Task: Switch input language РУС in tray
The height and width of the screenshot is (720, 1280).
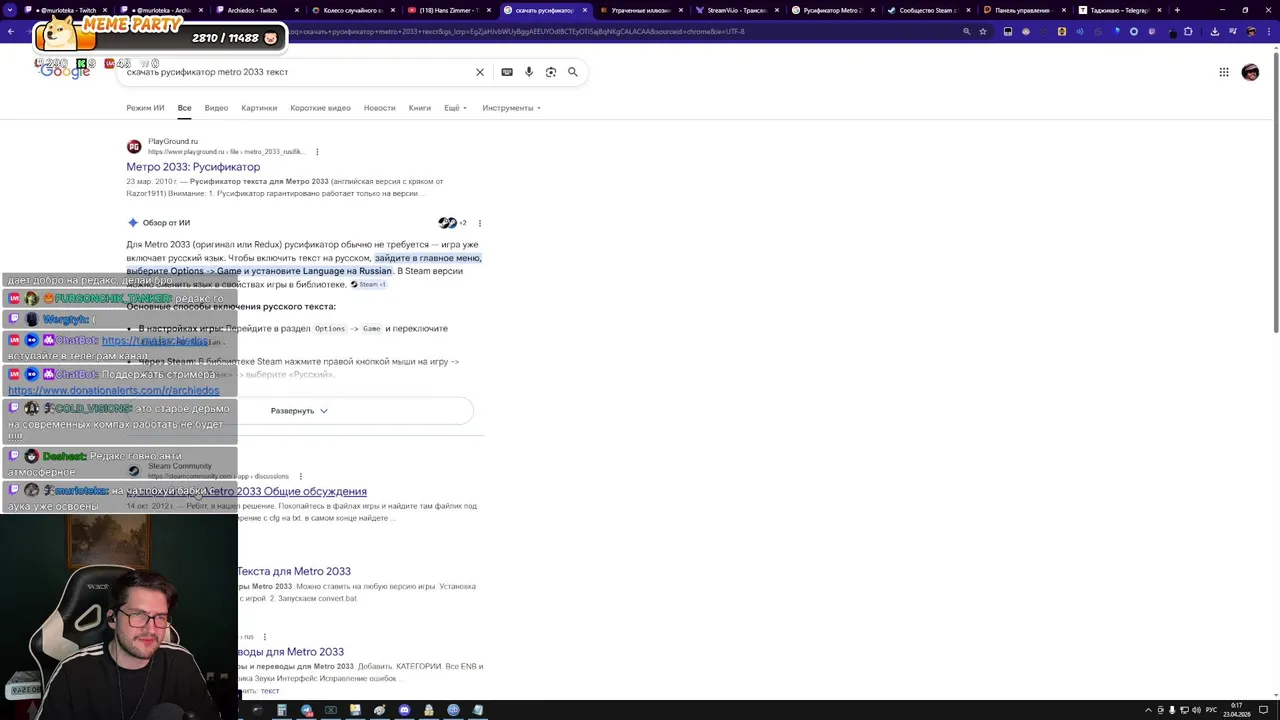Action: (x=1211, y=710)
